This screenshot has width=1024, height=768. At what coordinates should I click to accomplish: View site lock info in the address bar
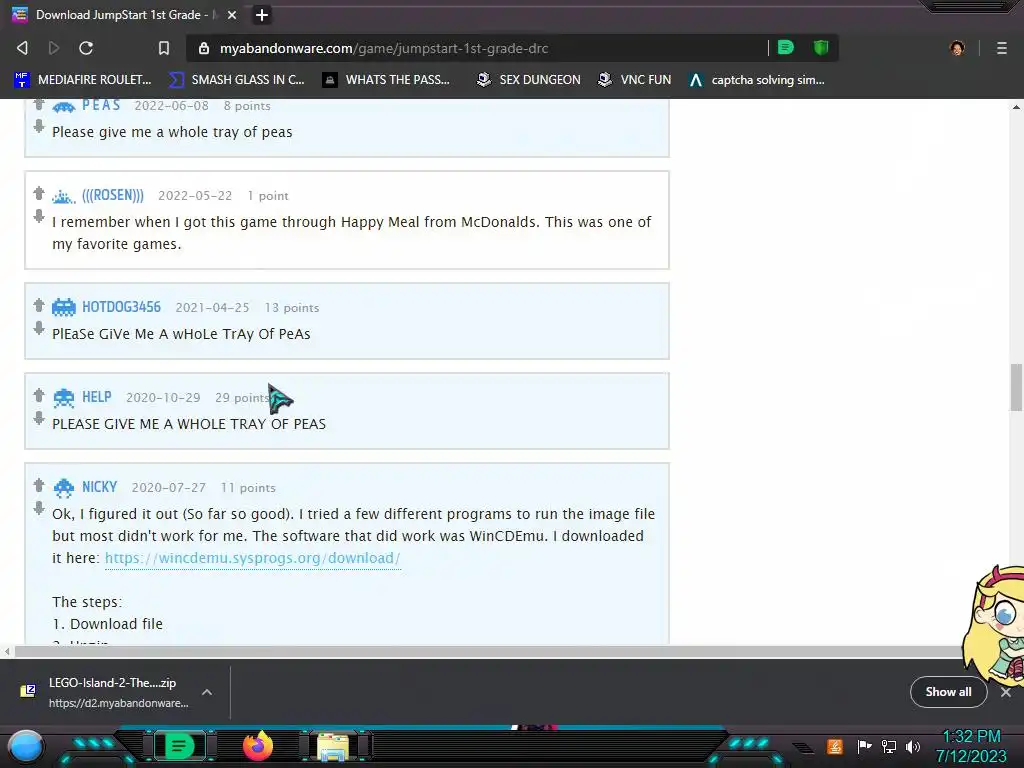coord(204,48)
